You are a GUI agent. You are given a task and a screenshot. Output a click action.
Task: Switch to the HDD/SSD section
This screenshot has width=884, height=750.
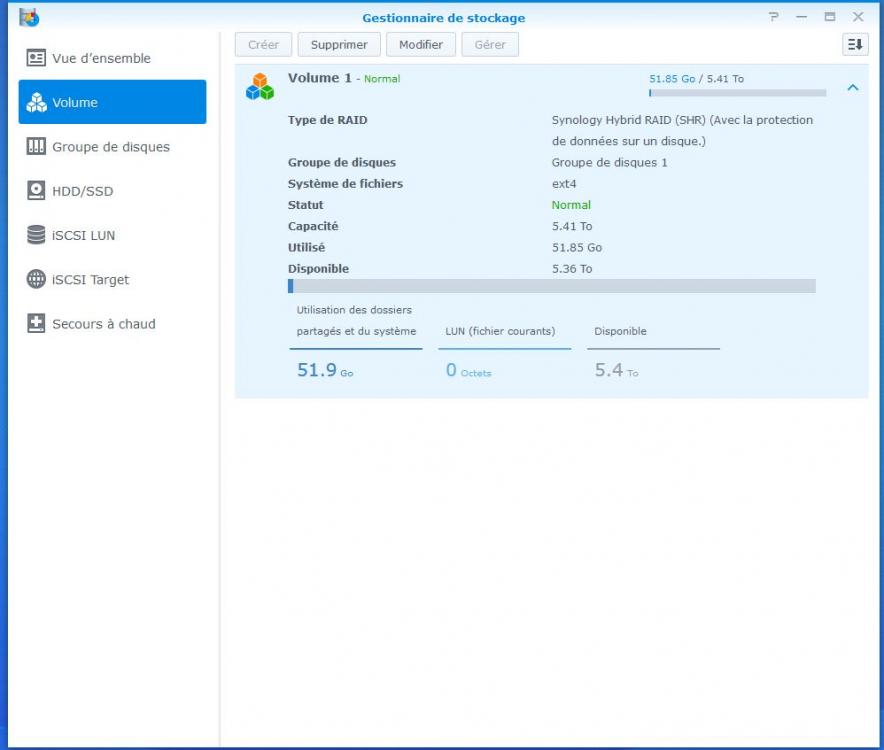coord(82,191)
